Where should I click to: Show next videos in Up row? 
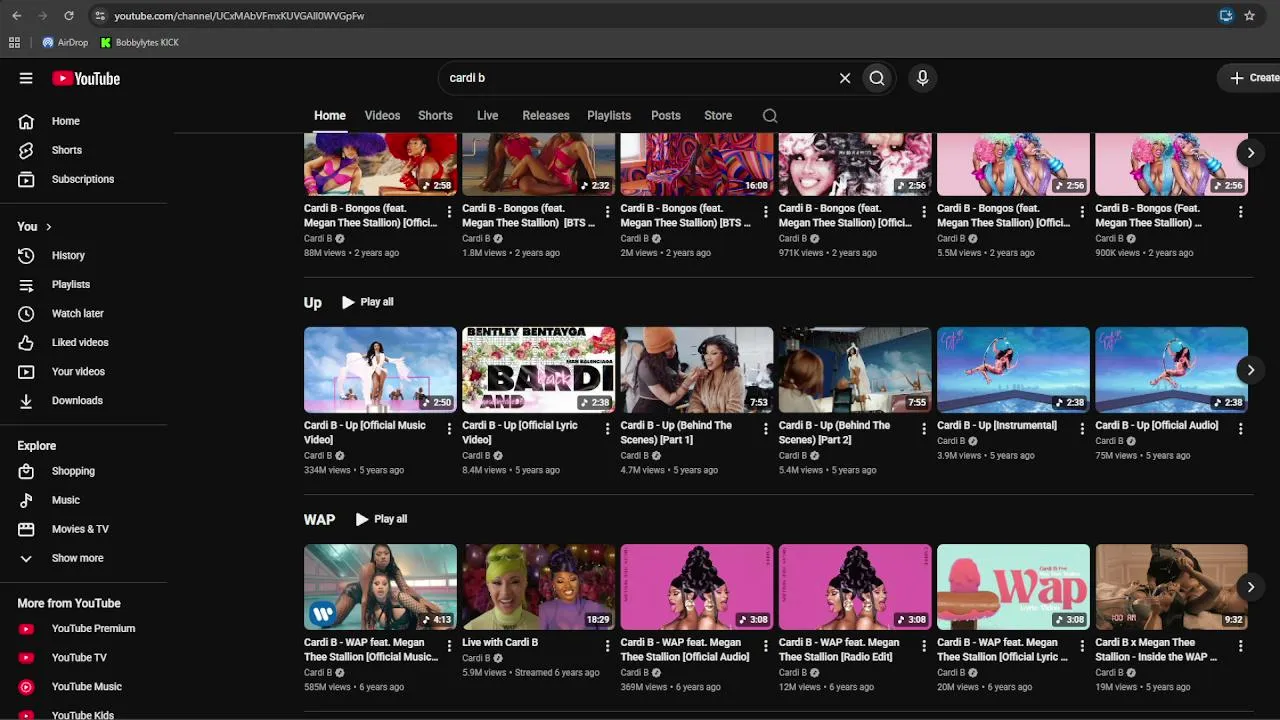(x=1250, y=370)
